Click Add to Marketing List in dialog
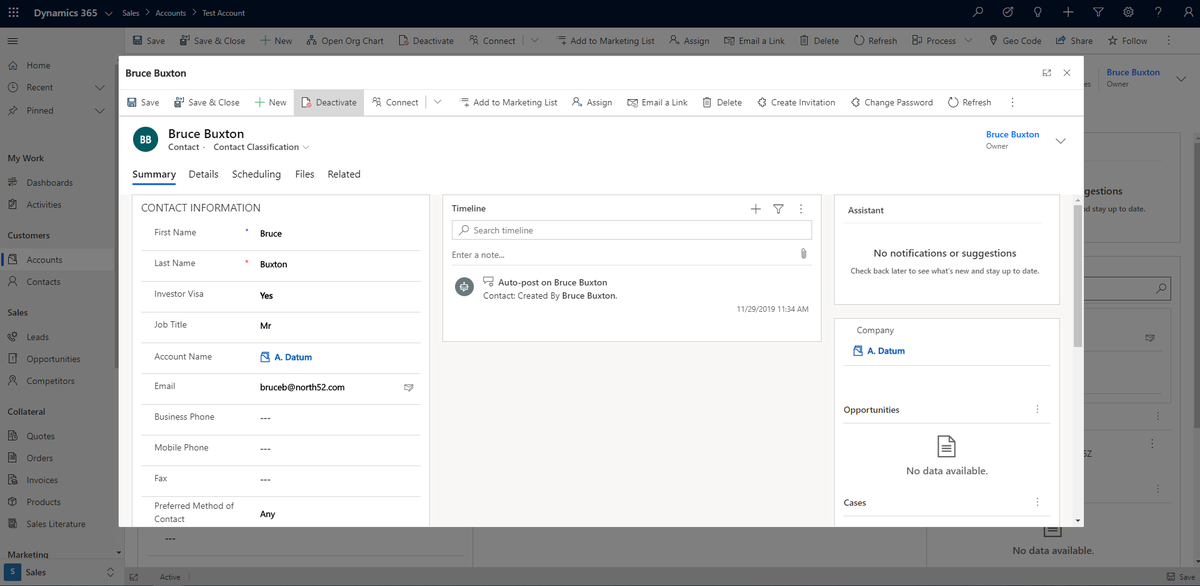This screenshot has height=586, width=1200. [x=508, y=102]
